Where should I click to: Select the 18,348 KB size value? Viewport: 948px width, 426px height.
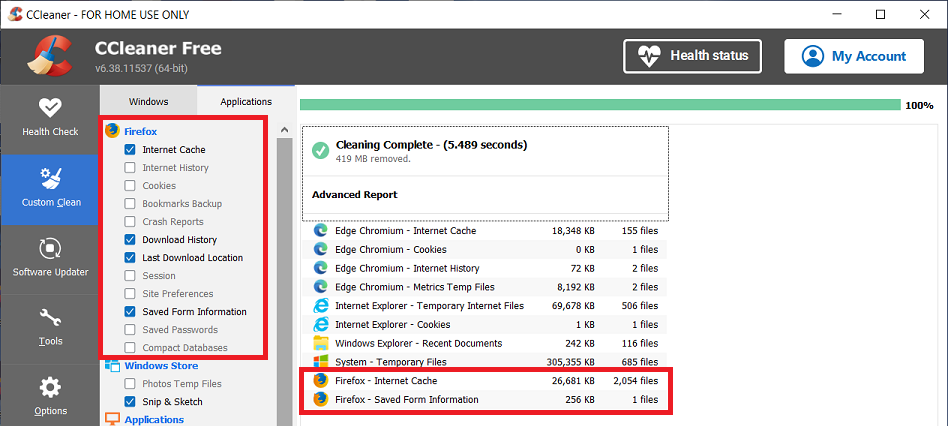click(573, 231)
